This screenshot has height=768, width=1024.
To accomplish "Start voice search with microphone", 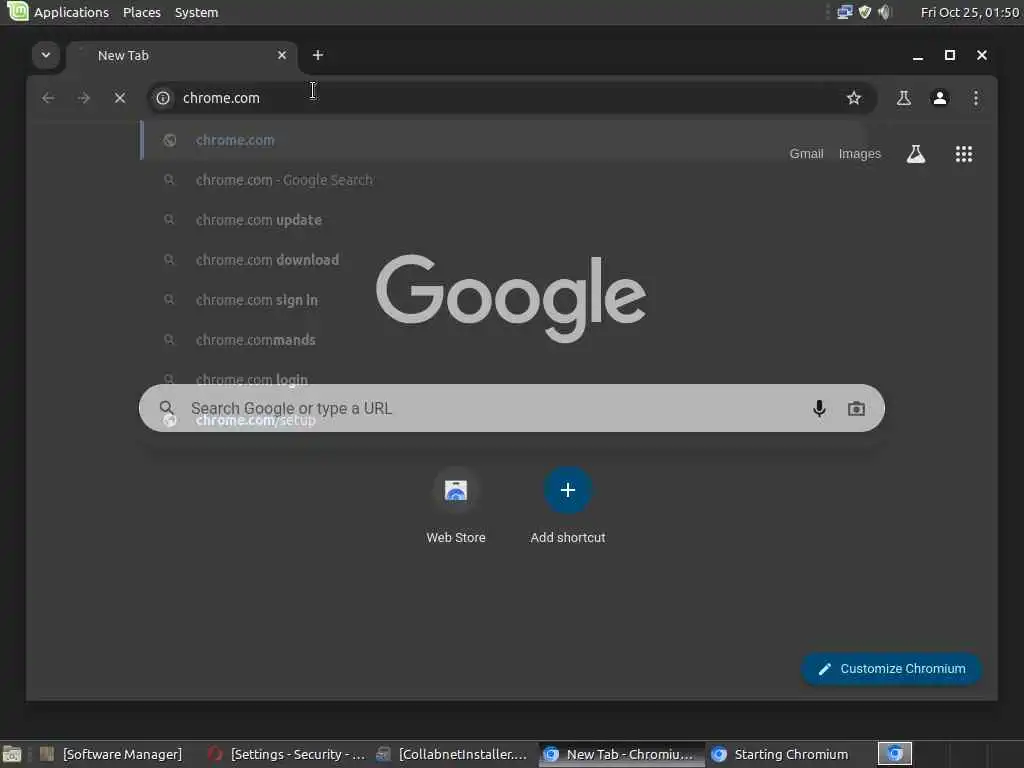I will tap(819, 409).
